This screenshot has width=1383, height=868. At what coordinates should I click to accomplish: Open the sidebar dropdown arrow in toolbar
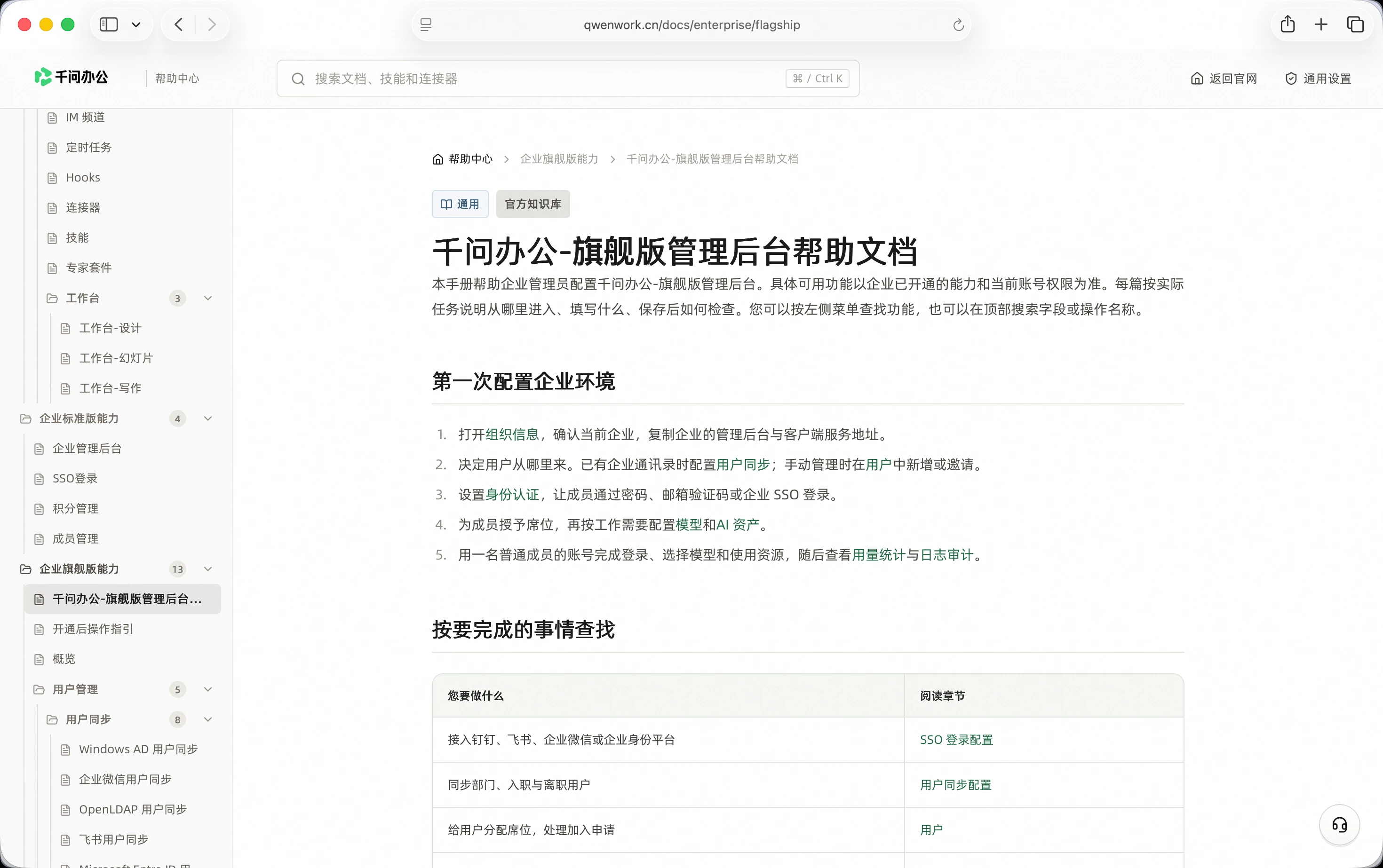[136, 24]
